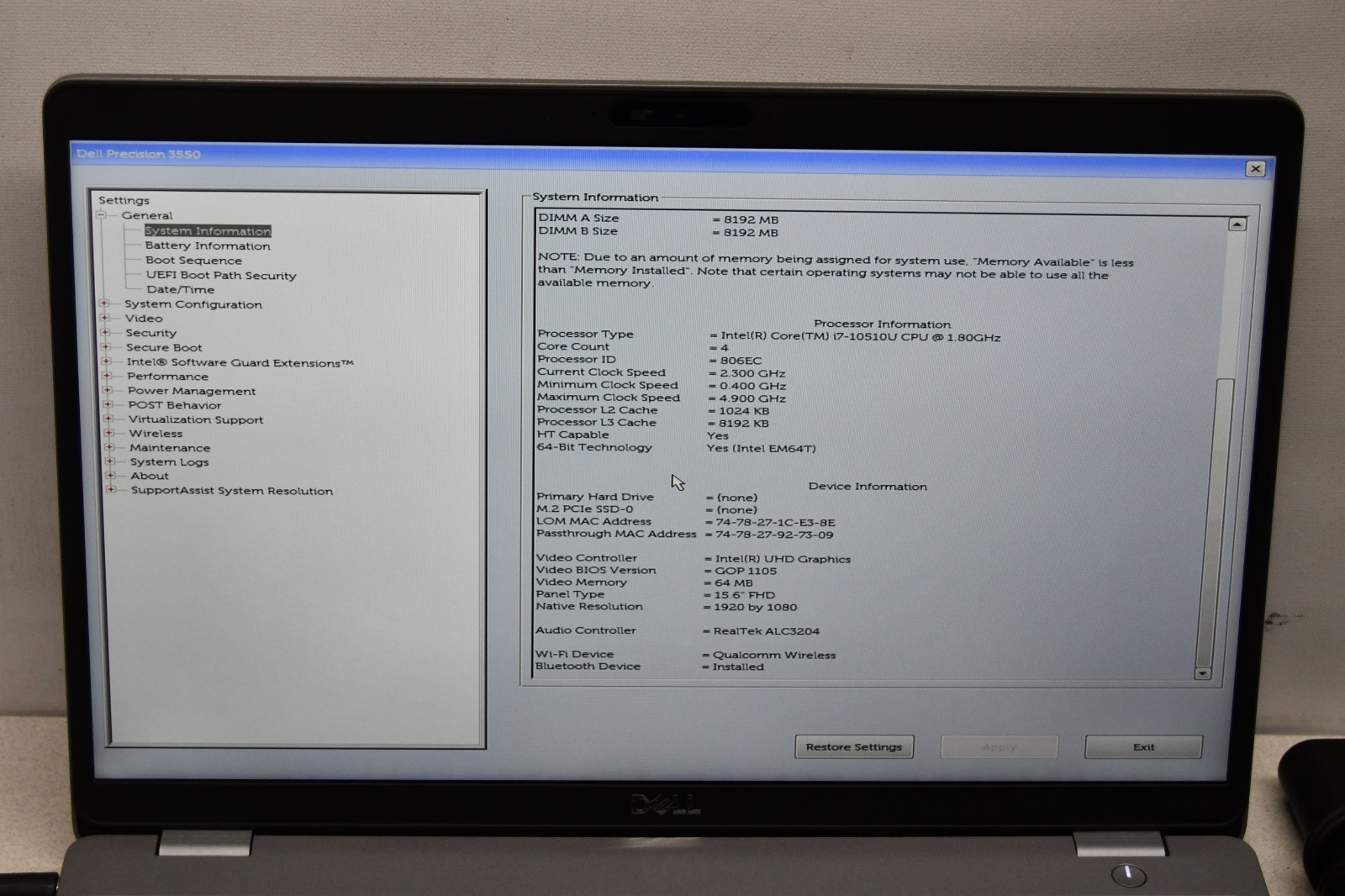
Task: Click the Intel Core i7-10510U processor value
Action: point(860,337)
